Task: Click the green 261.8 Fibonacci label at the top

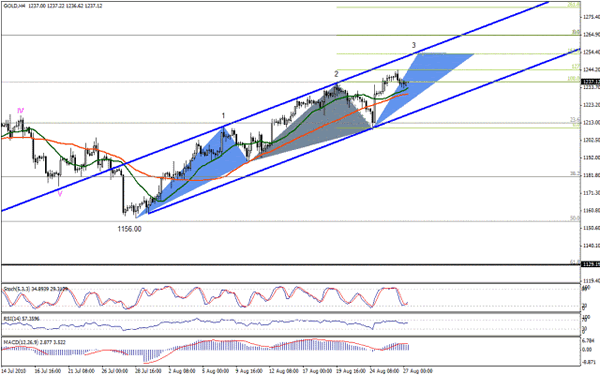Action: (x=574, y=5)
